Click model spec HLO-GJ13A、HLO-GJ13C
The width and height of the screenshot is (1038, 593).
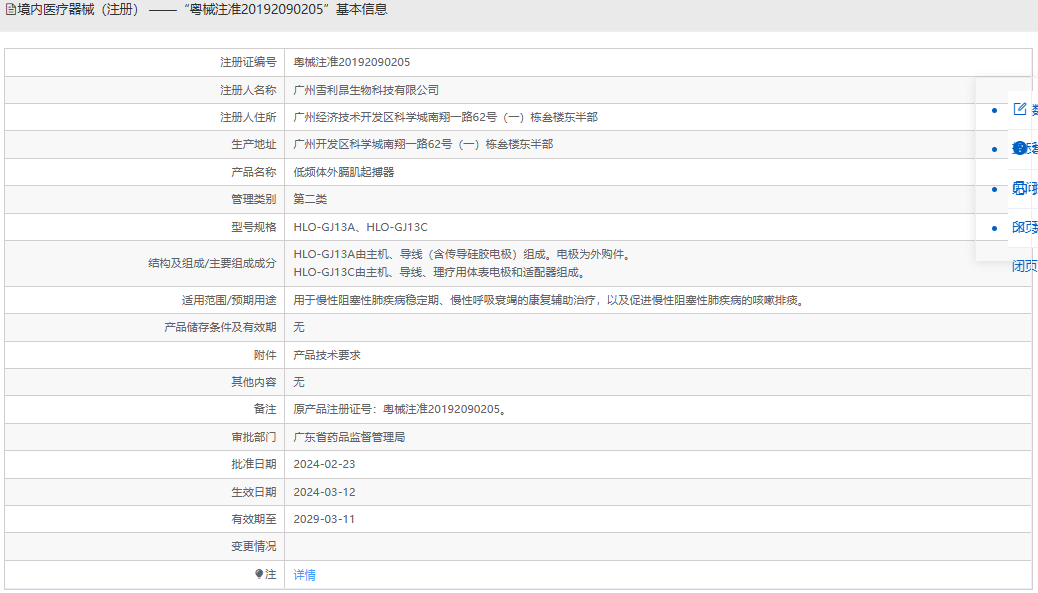pyautogui.click(x=360, y=227)
